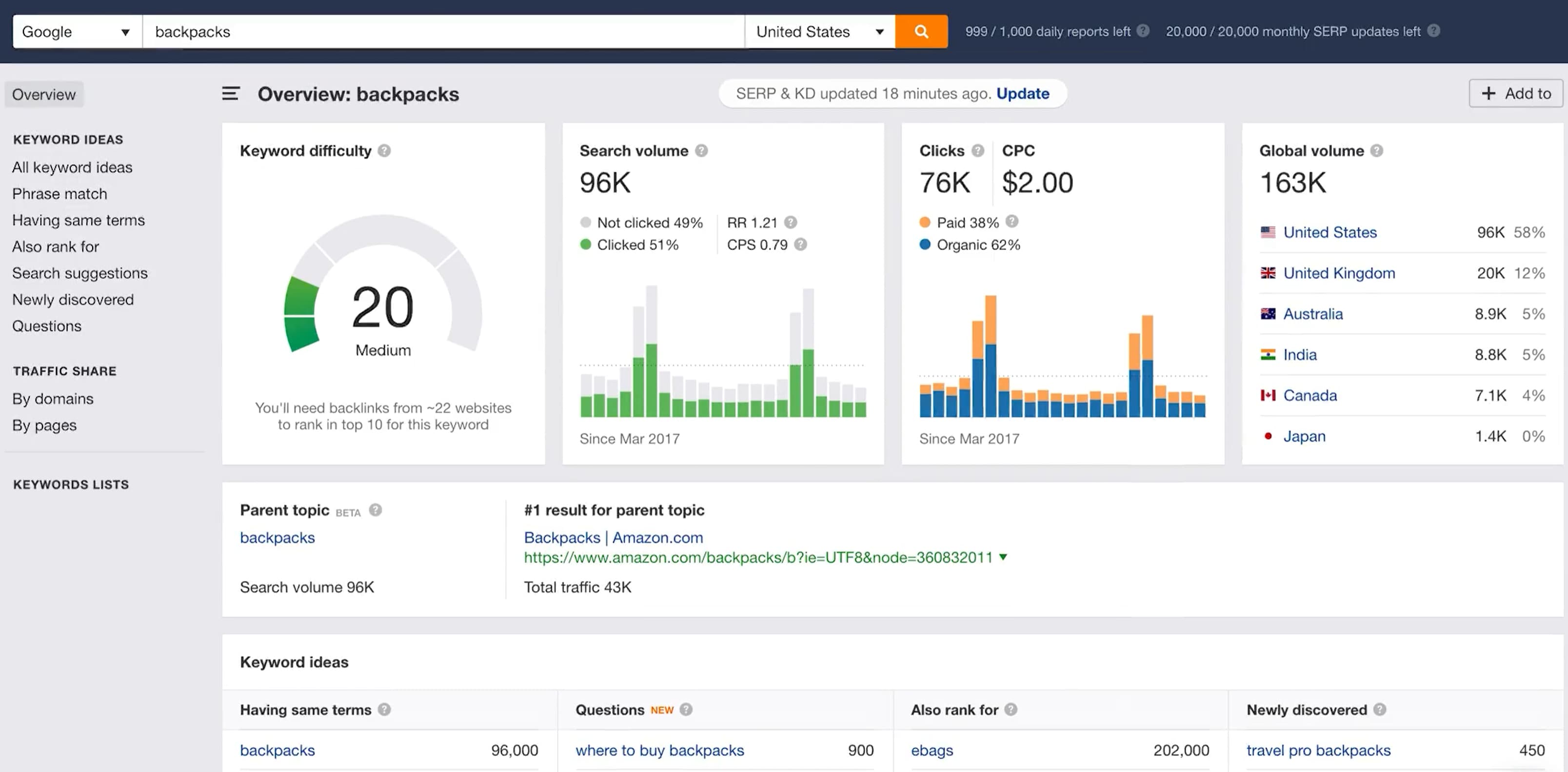Open the Questions item in sidebar
The height and width of the screenshot is (772, 1568).
point(47,326)
